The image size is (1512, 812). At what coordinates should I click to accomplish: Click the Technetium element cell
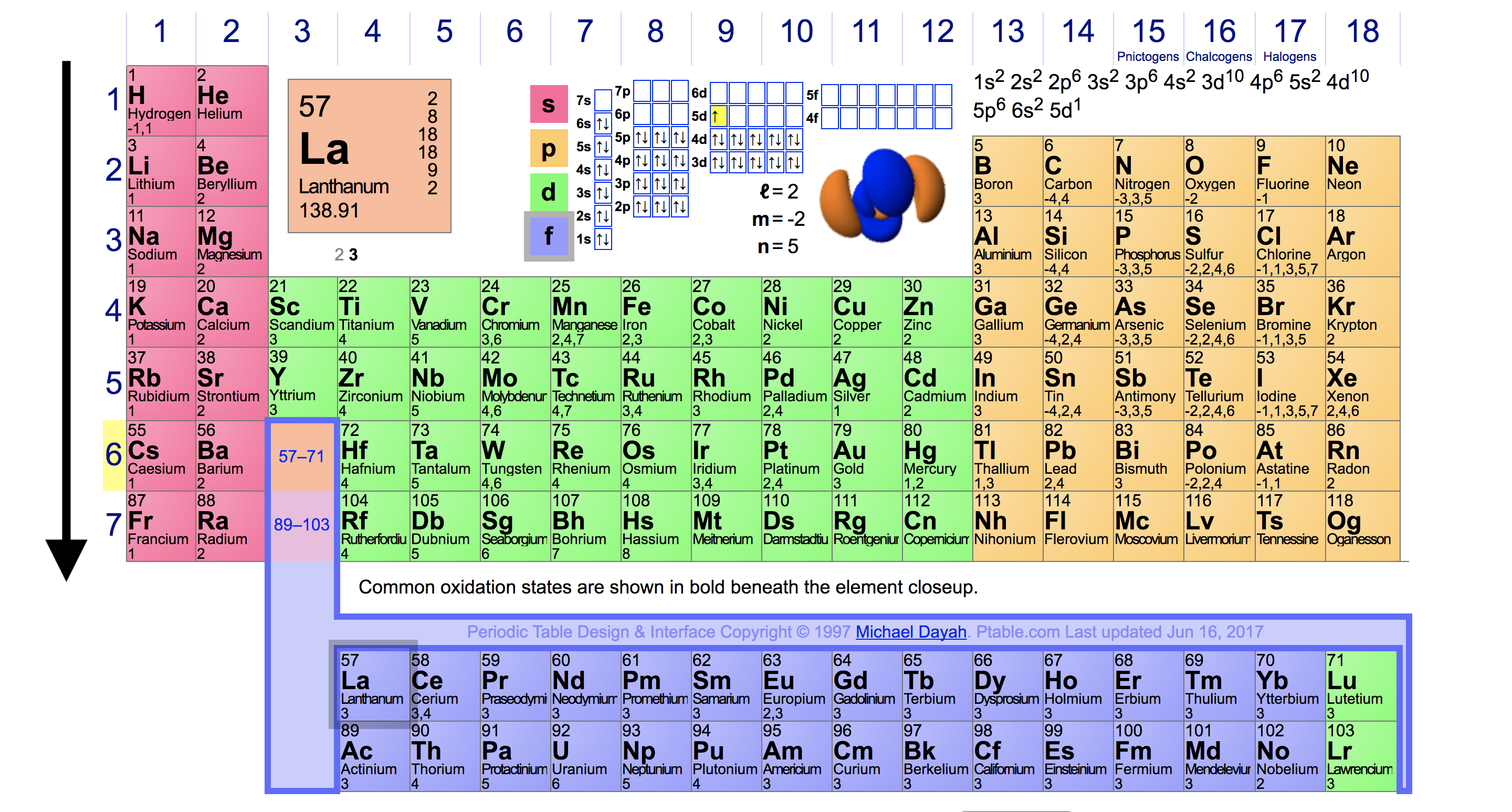[585, 384]
